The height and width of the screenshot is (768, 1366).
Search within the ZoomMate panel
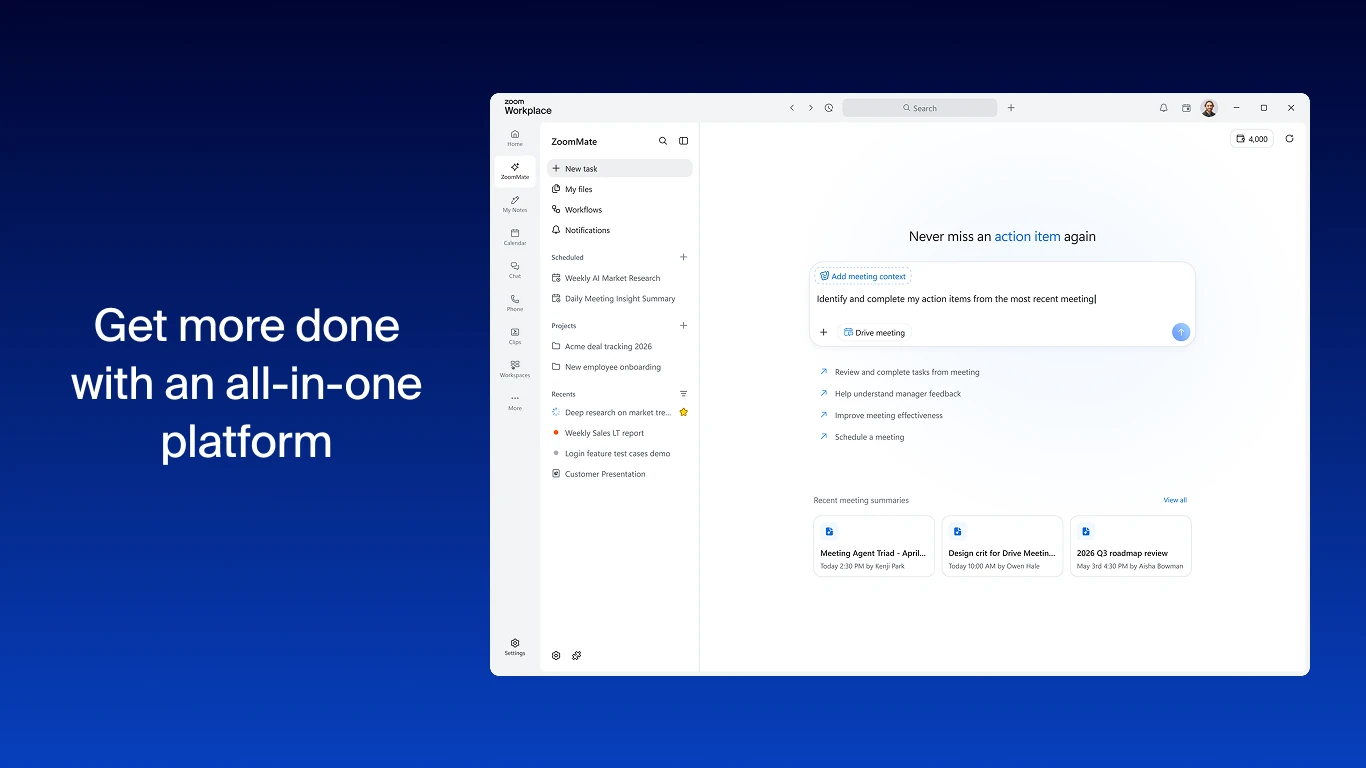pos(663,141)
